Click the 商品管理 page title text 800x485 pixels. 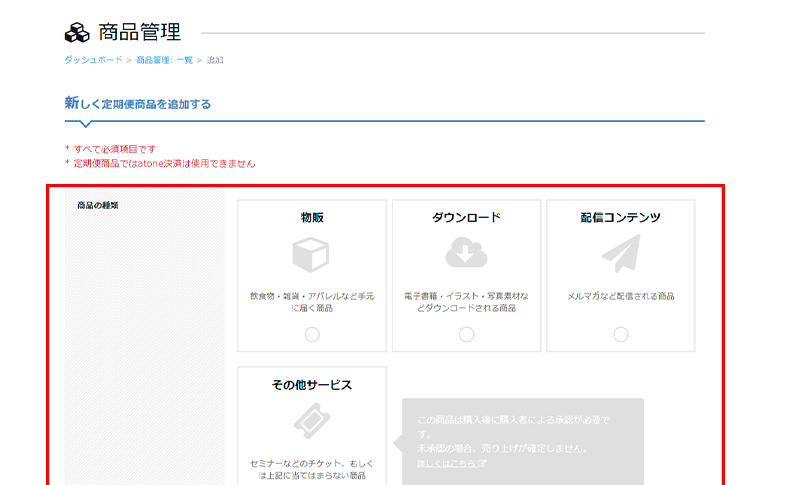point(139,33)
